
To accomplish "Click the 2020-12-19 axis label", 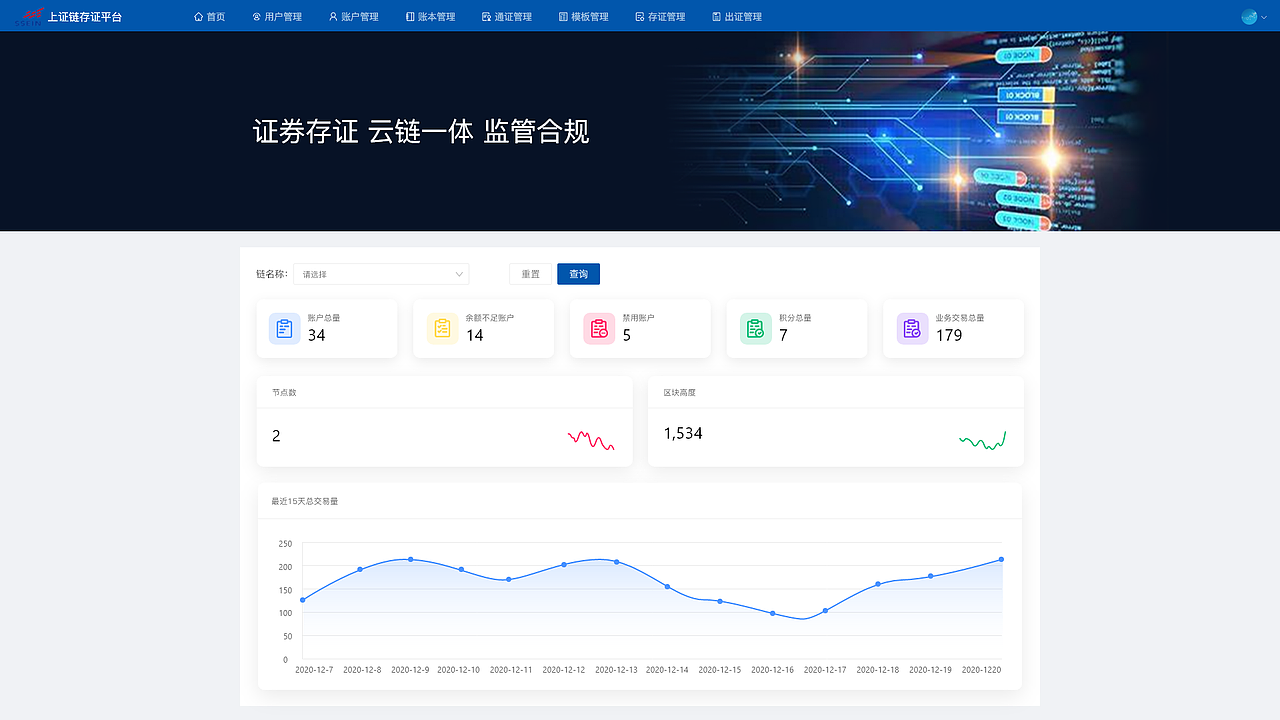I will [930, 670].
